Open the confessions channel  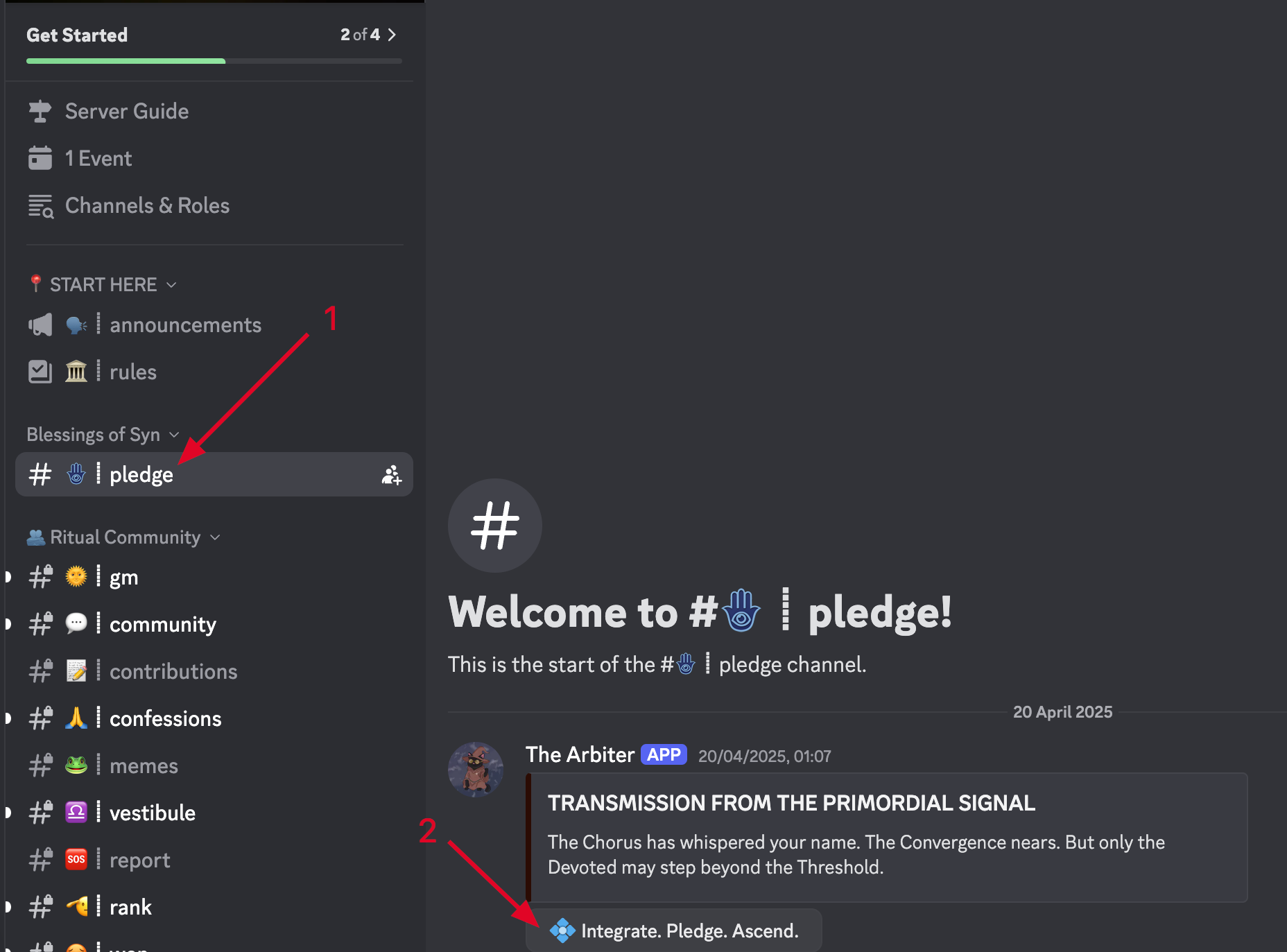[x=165, y=719]
